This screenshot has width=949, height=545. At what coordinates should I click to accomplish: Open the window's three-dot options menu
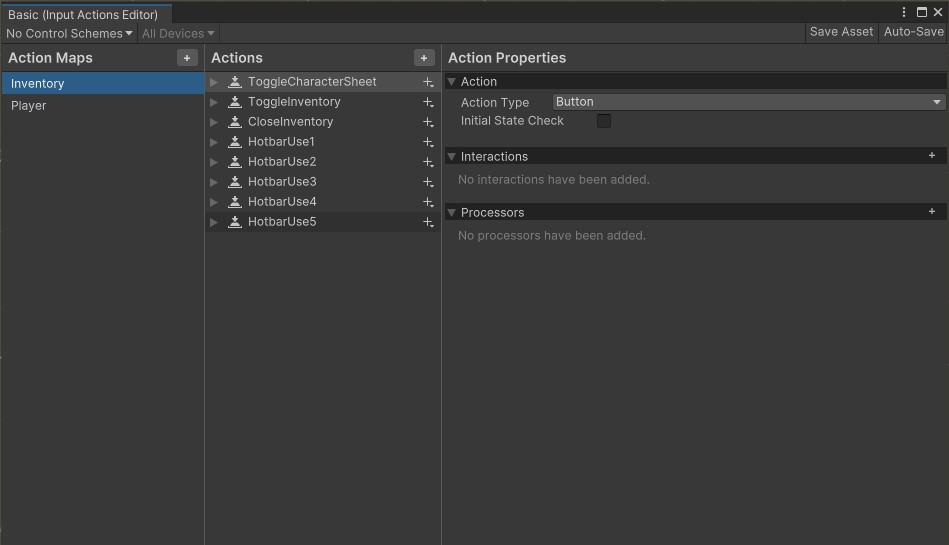[905, 13]
